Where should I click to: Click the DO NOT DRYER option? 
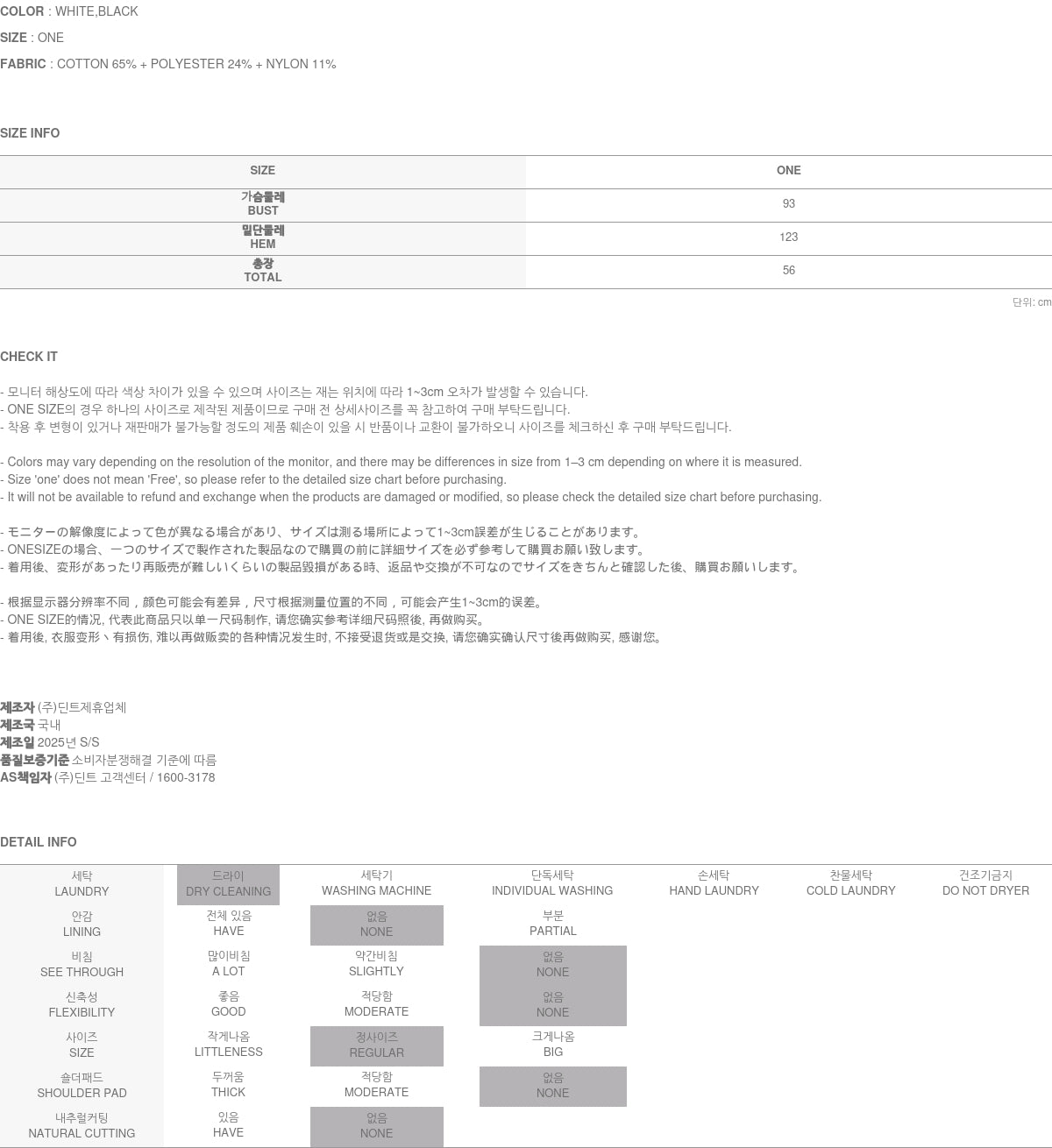(985, 883)
